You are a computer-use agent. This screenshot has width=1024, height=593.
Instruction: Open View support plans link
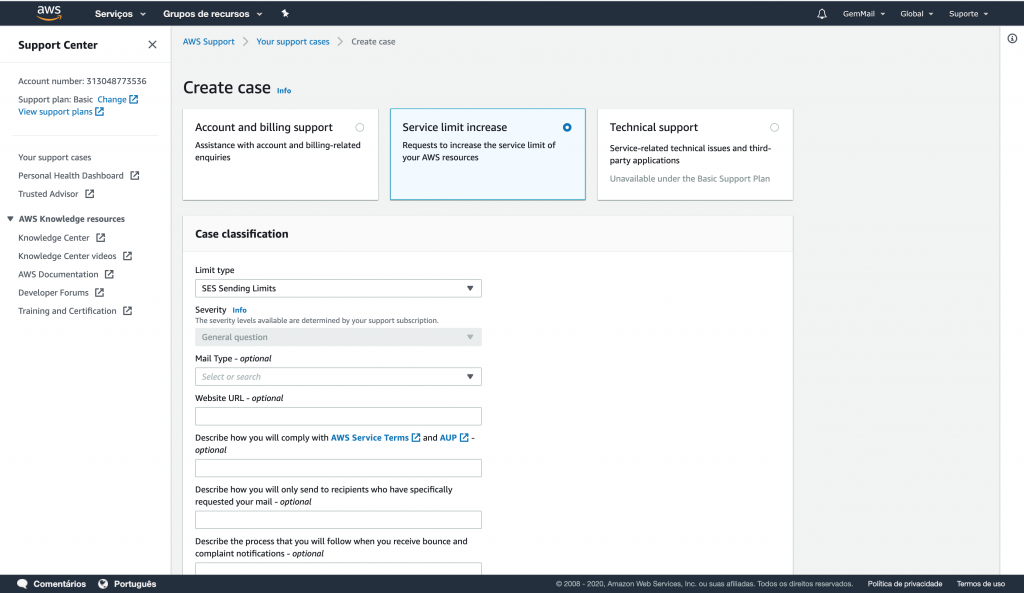(56, 112)
